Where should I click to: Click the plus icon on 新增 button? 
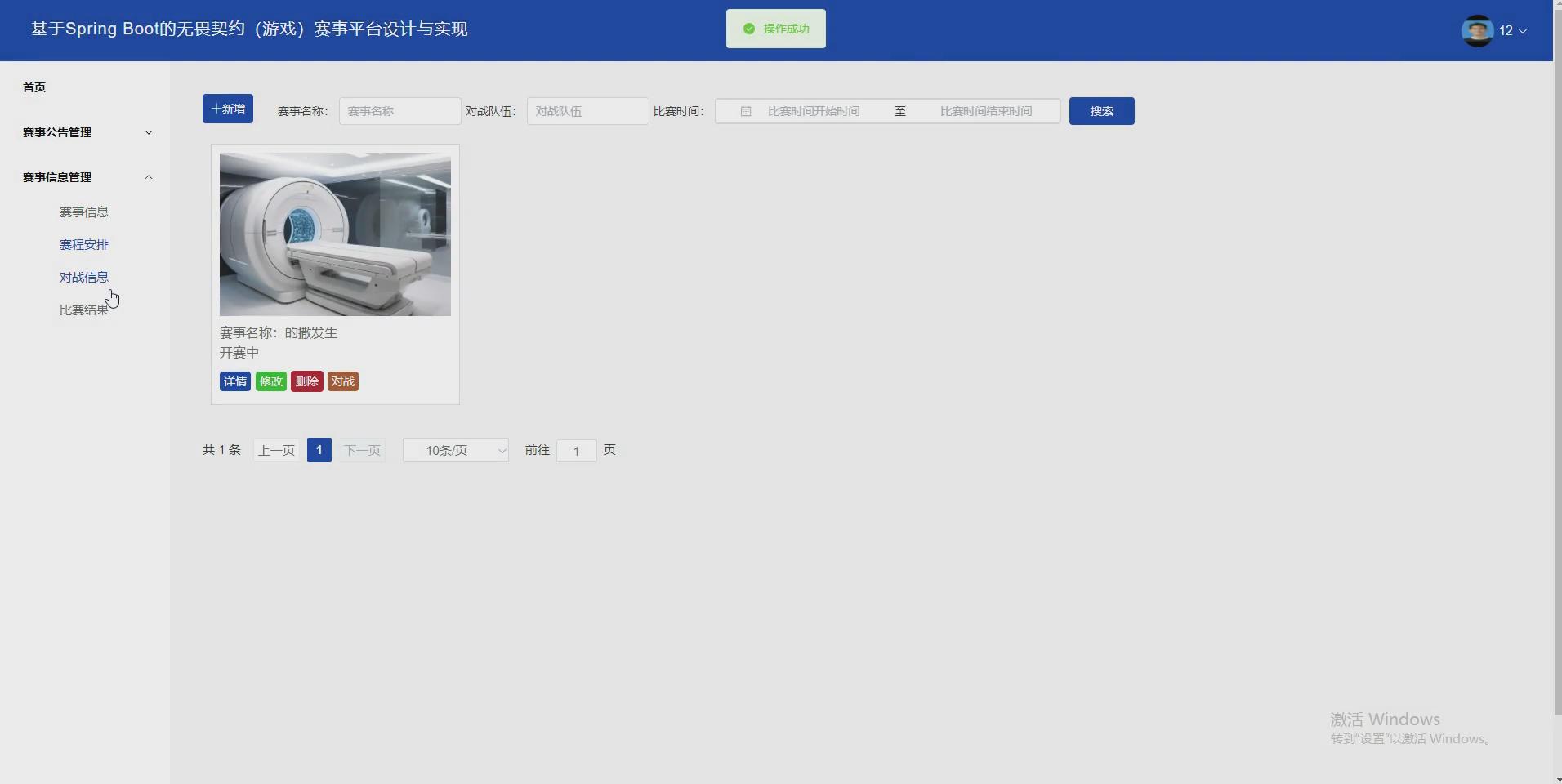coord(215,108)
